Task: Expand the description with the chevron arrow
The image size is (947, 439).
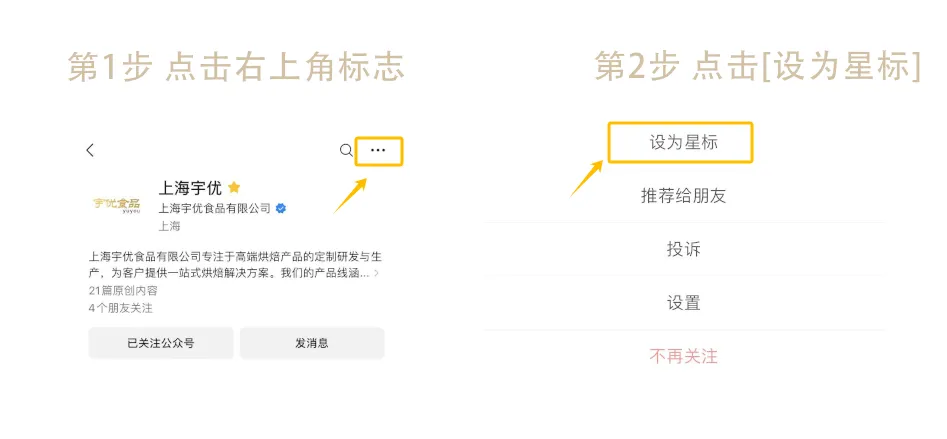Action: [376, 273]
